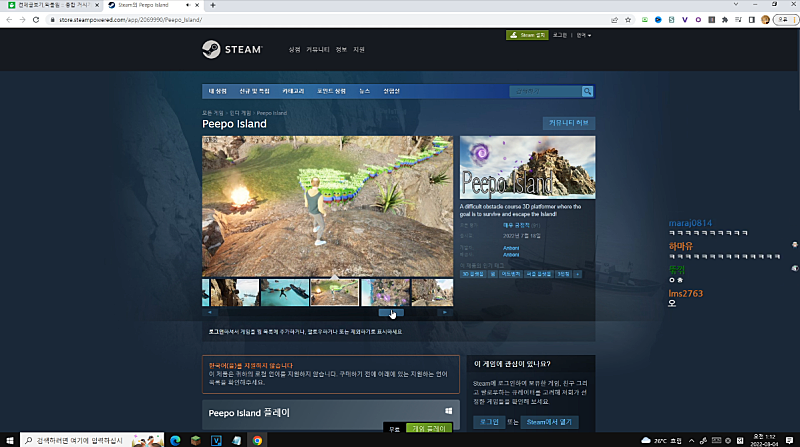Screen dimensions: 800x447
Task: Open the Community menu in Steam header
Action: pyautogui.click(x=318, y=49)
